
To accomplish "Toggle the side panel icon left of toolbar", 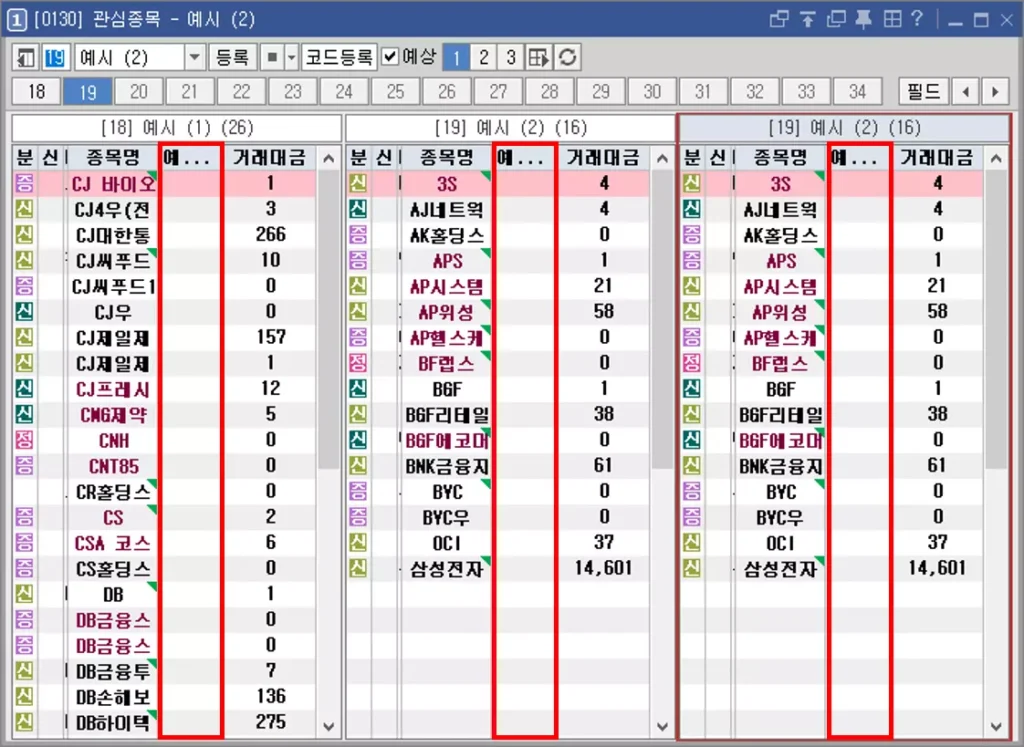I will point(25,57).
